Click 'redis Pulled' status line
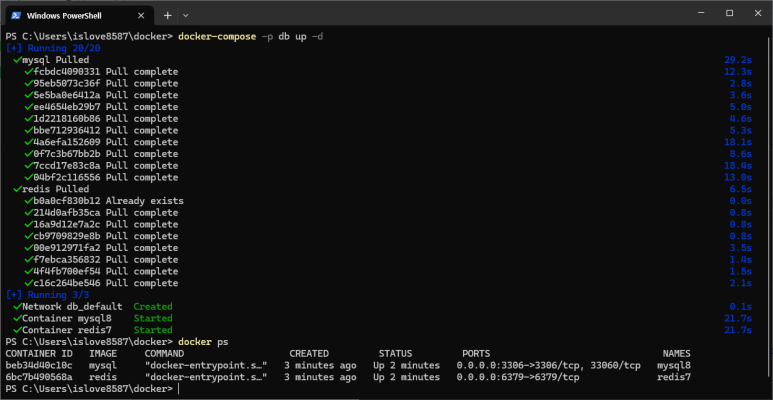Screen dimensions: 773x400 [52, 189]
